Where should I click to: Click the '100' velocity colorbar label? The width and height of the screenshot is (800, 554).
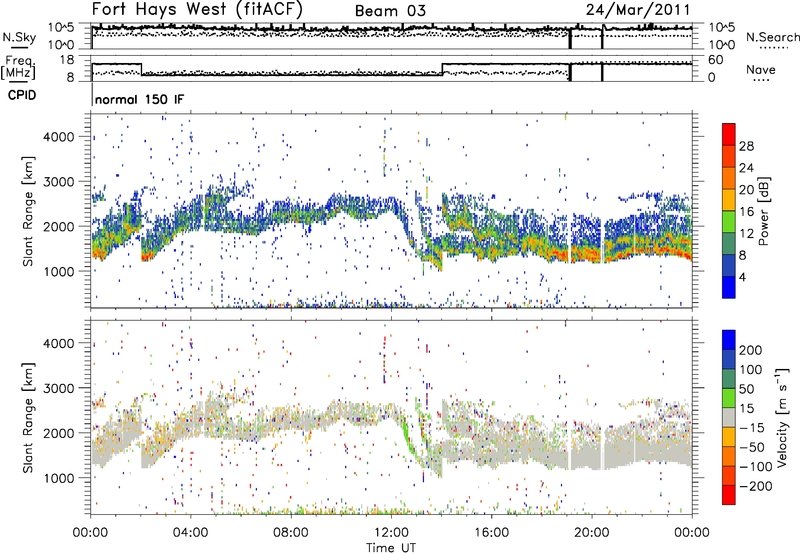(750, 370)
